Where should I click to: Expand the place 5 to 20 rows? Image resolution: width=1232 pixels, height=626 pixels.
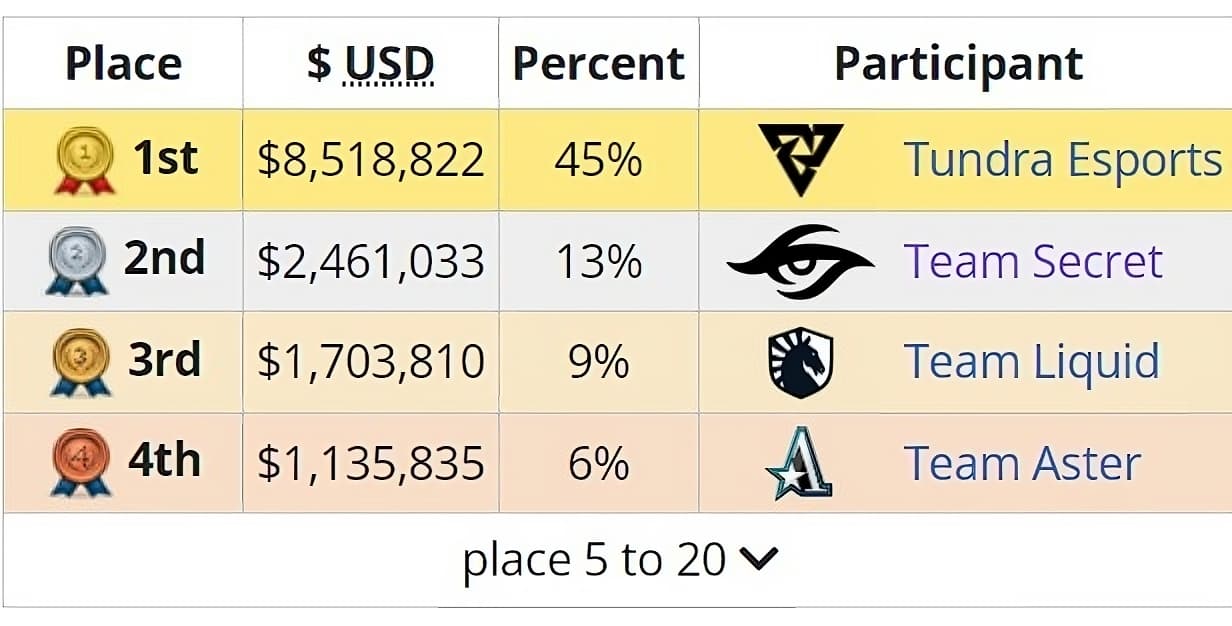[594, 560]
